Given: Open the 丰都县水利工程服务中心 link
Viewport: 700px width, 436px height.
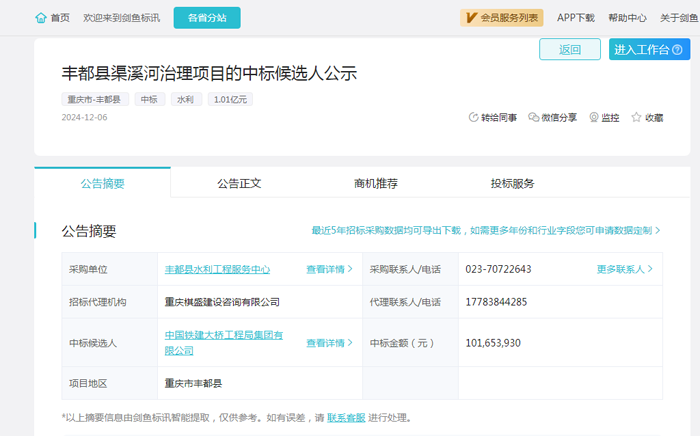Looking at the screenshot, I should click(x=217, y=269).
